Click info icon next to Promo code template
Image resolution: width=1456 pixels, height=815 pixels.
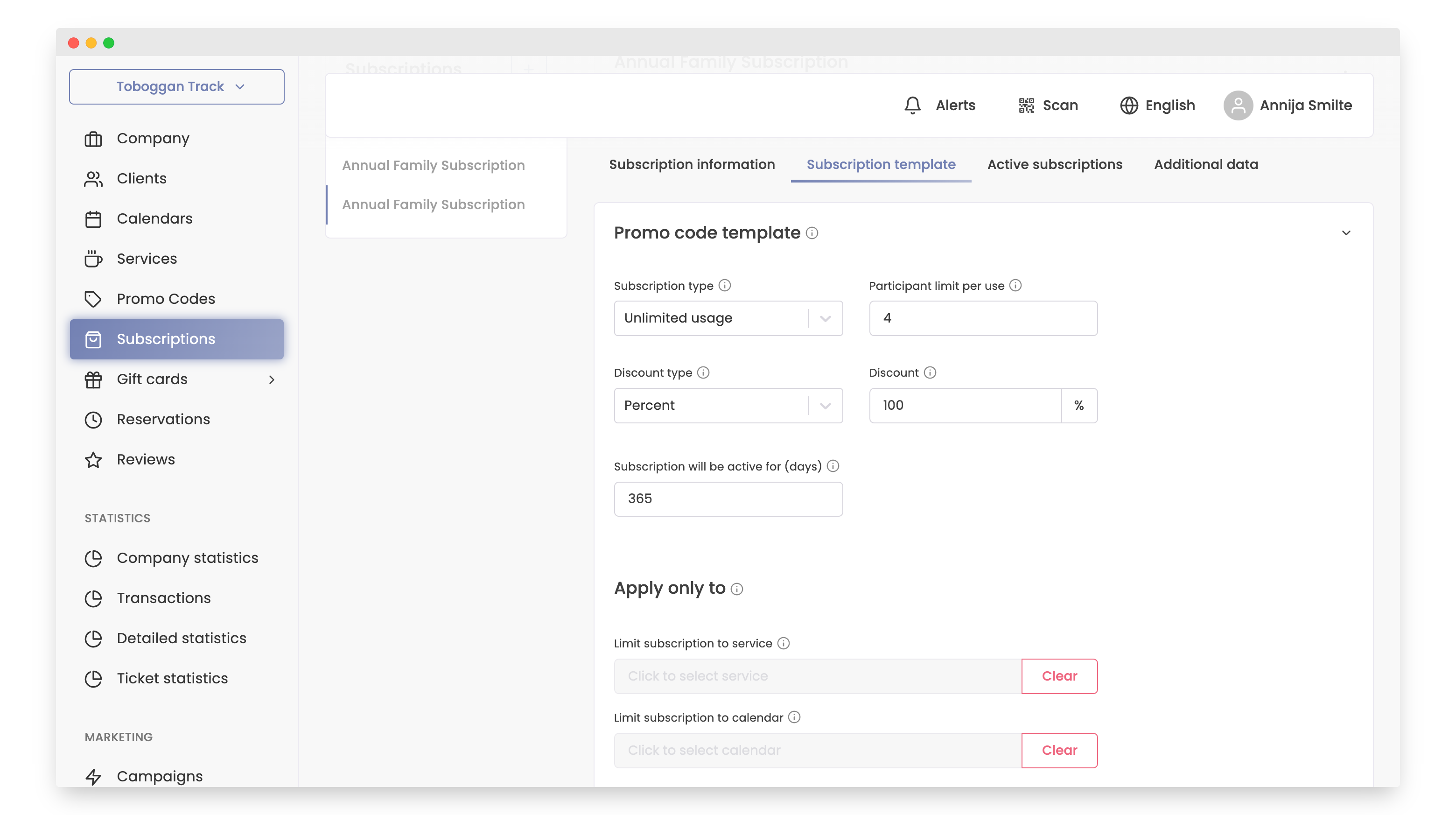pos(812,233)
